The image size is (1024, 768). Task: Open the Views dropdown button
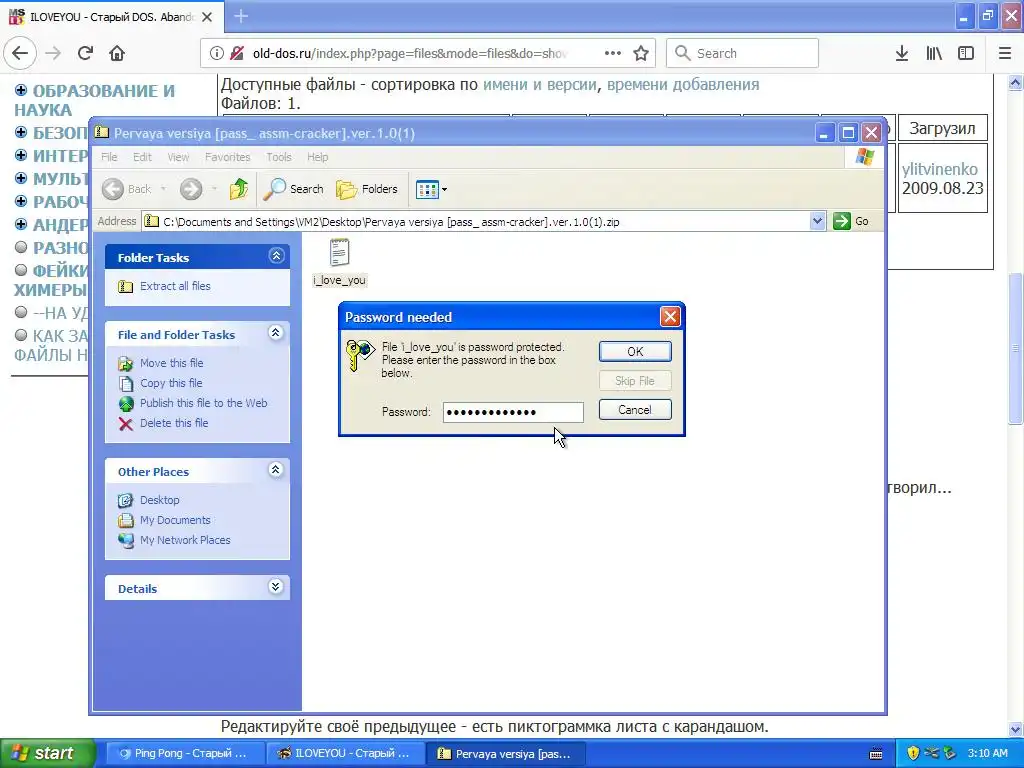point(431,189)
